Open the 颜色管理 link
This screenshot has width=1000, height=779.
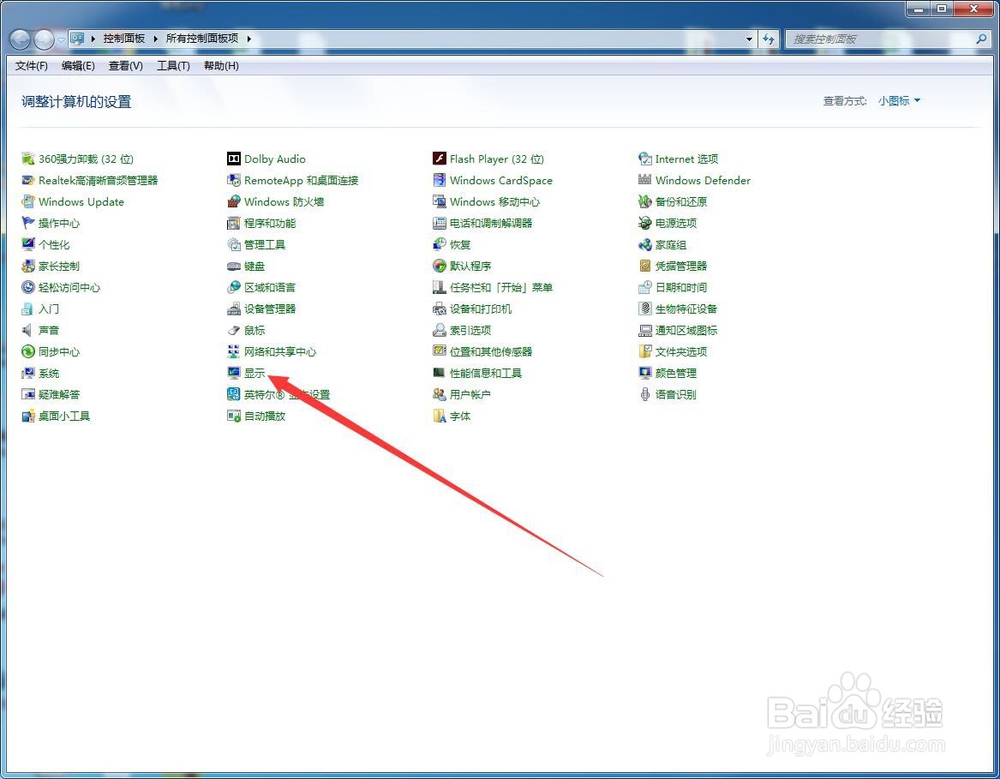point(676,373)
